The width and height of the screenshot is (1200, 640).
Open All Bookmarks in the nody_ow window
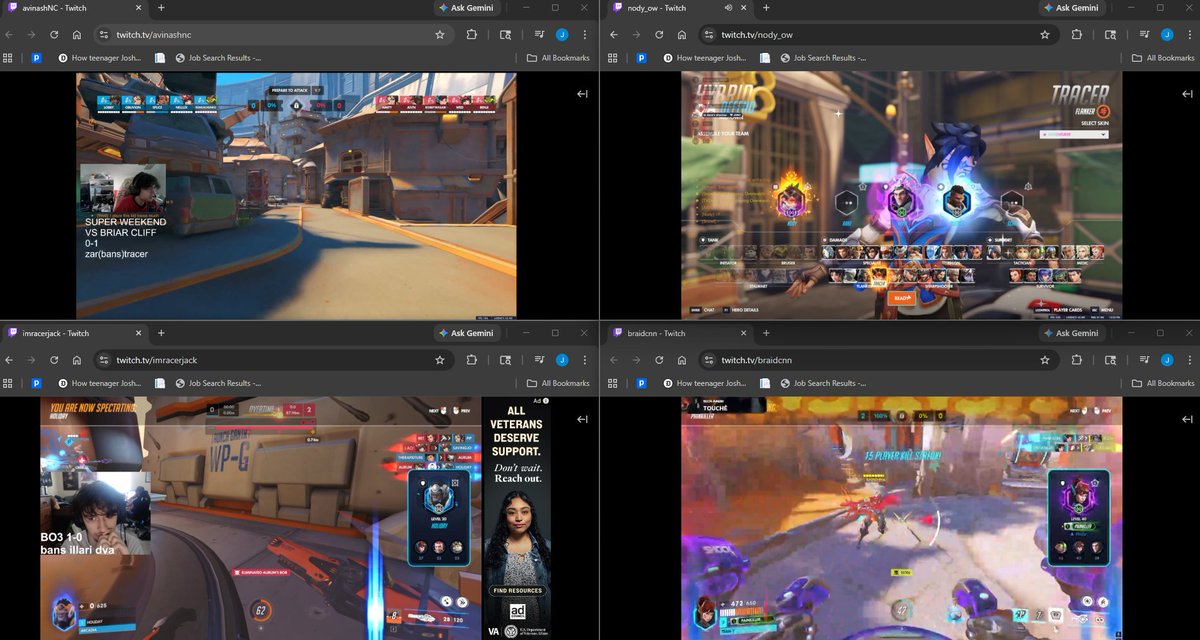click(x=1163, y=58)
